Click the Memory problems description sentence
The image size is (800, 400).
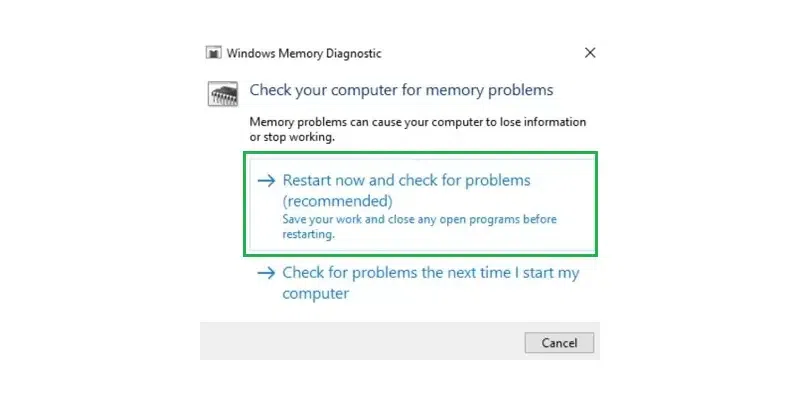[417, 122]
